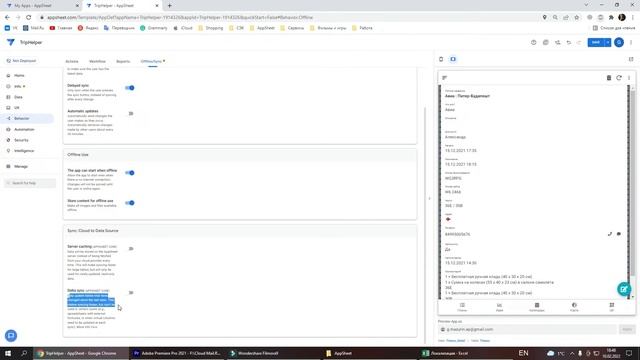Open the Security section in sidebar
Viewport: 640px width, 360px height.
pyautogui.click(x=21, y=140)
